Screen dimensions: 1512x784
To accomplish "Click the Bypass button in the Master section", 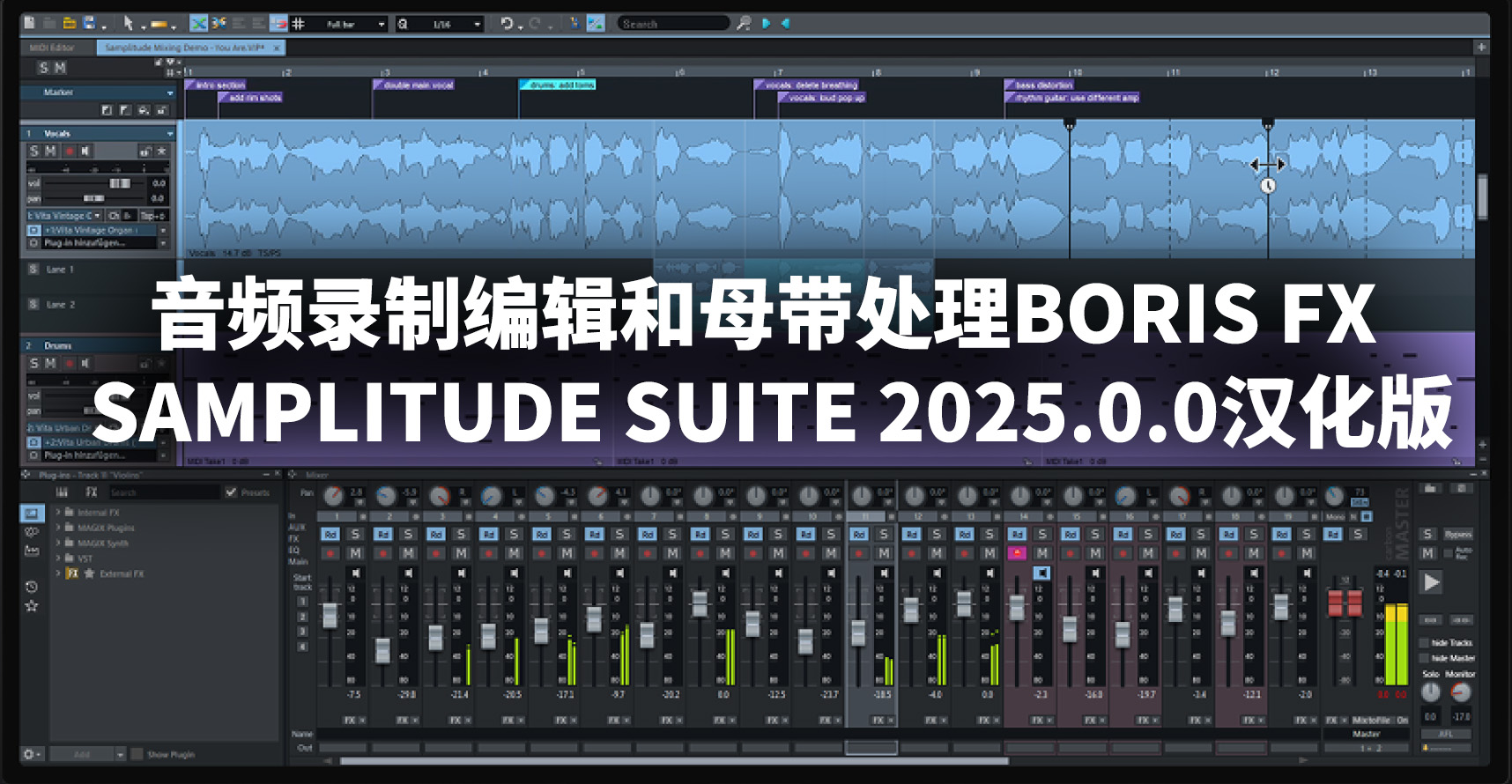I will click(x=1458, y=534).
